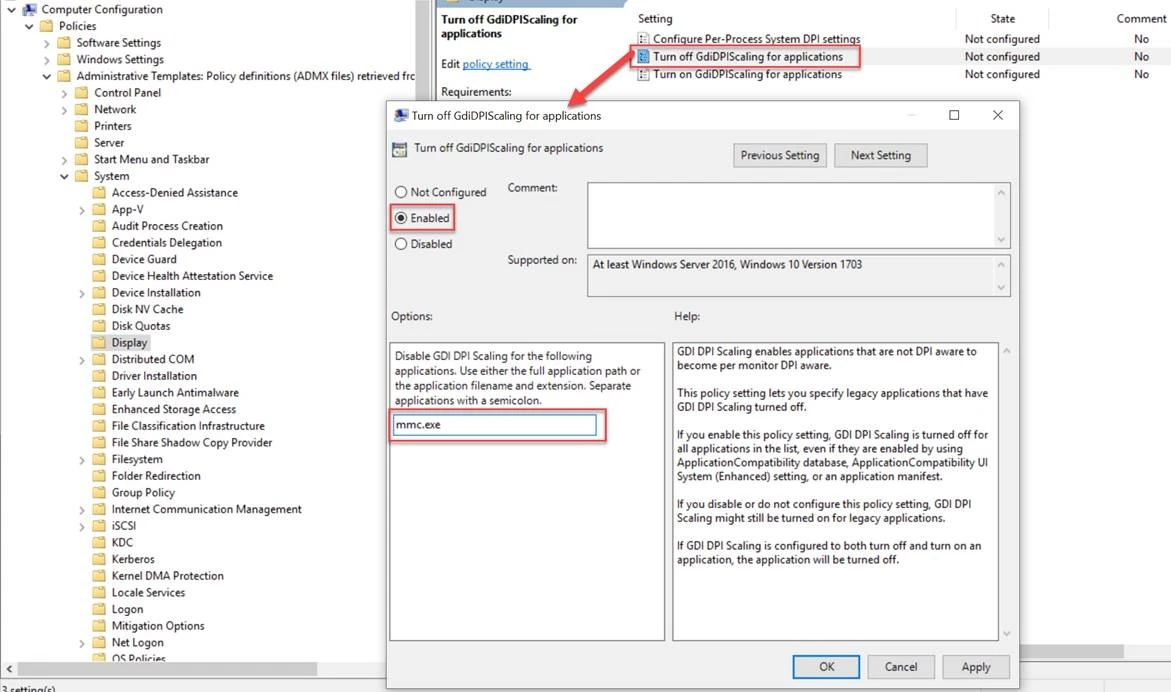Click the Disk Quotas folder icon
Viewport: 1171px width, 692px height.
pos(99,326)
